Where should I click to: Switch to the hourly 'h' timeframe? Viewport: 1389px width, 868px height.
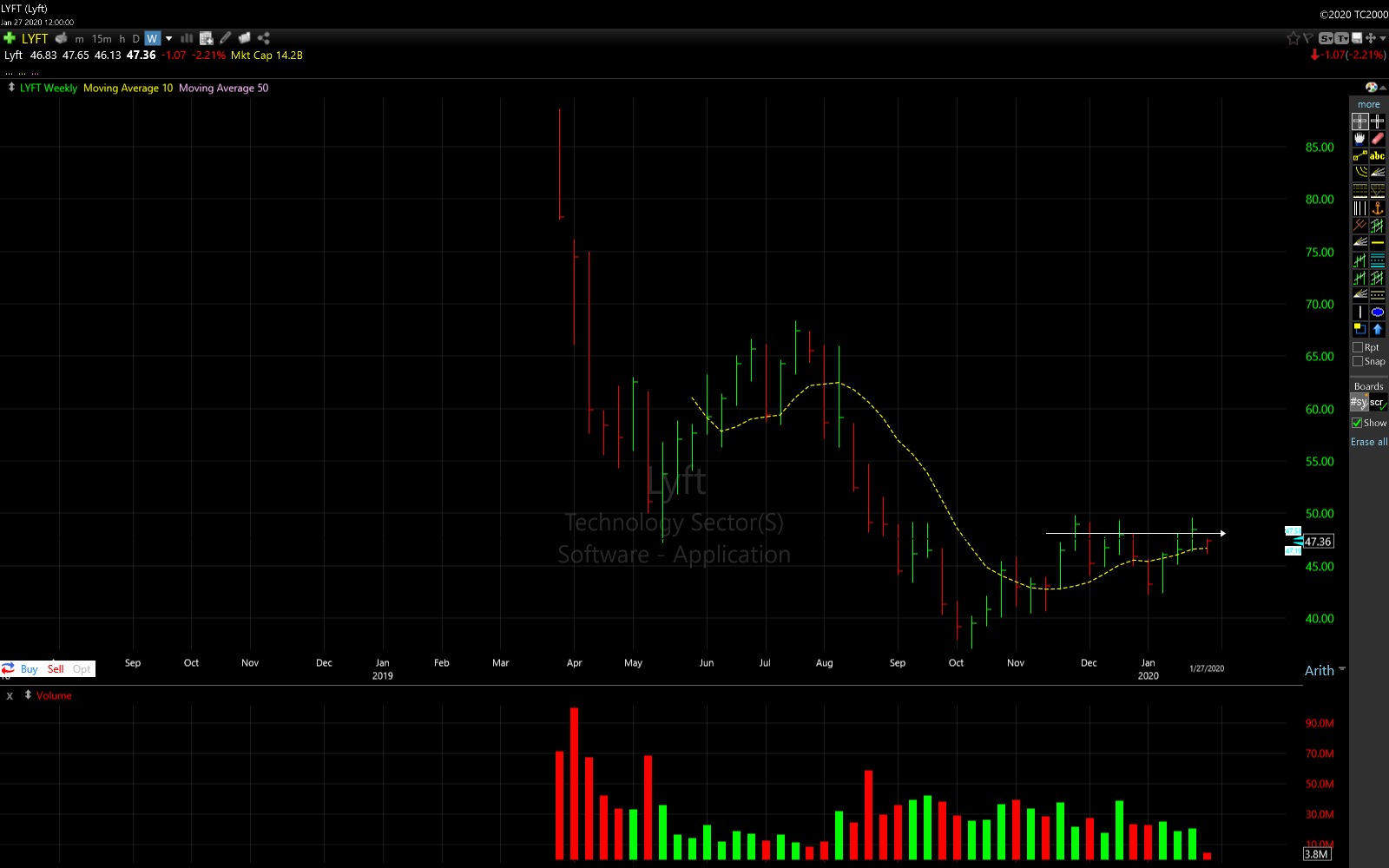click(x=122, y=39)
